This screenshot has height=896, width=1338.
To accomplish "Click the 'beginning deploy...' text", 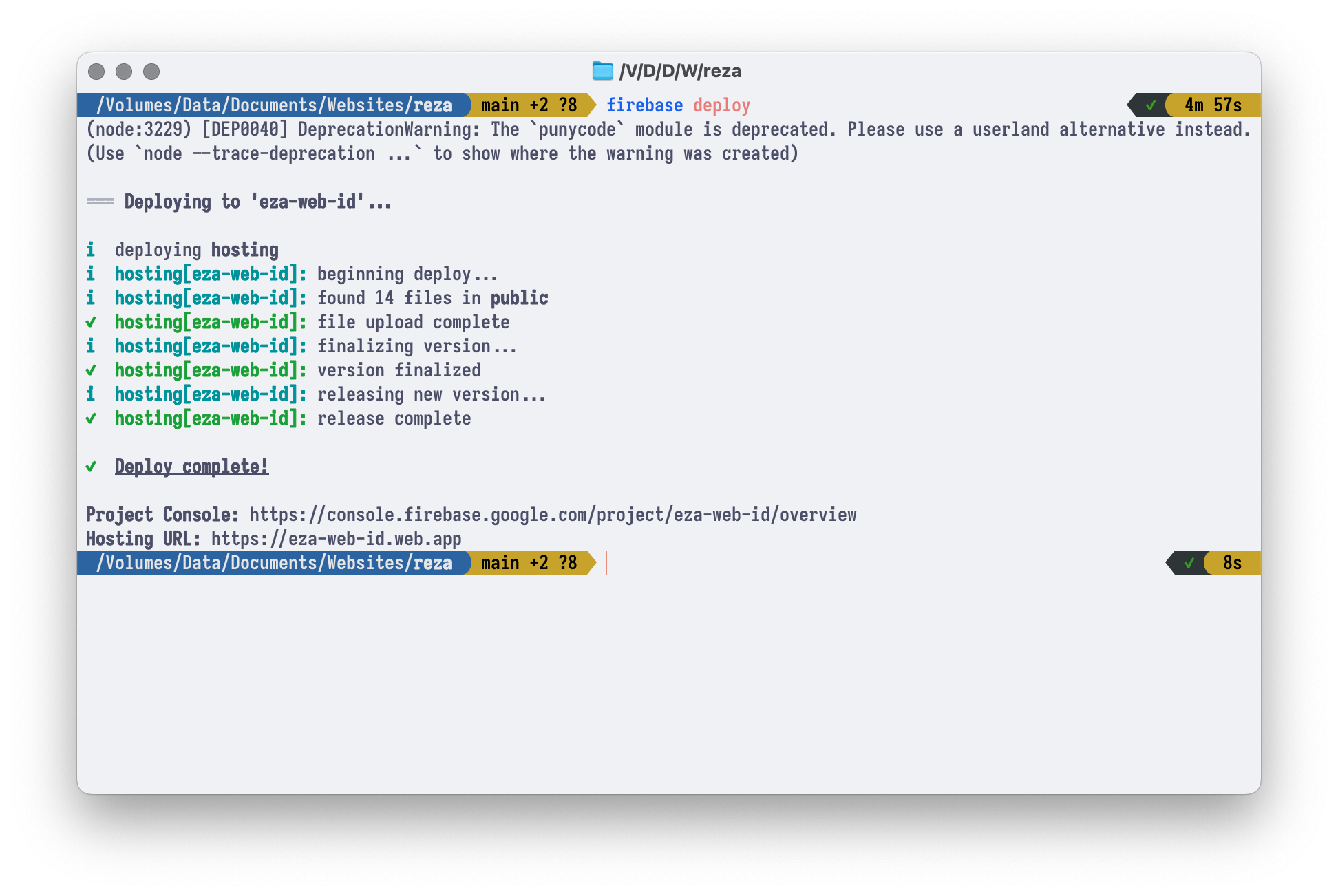I will click(x=407, y=274).
